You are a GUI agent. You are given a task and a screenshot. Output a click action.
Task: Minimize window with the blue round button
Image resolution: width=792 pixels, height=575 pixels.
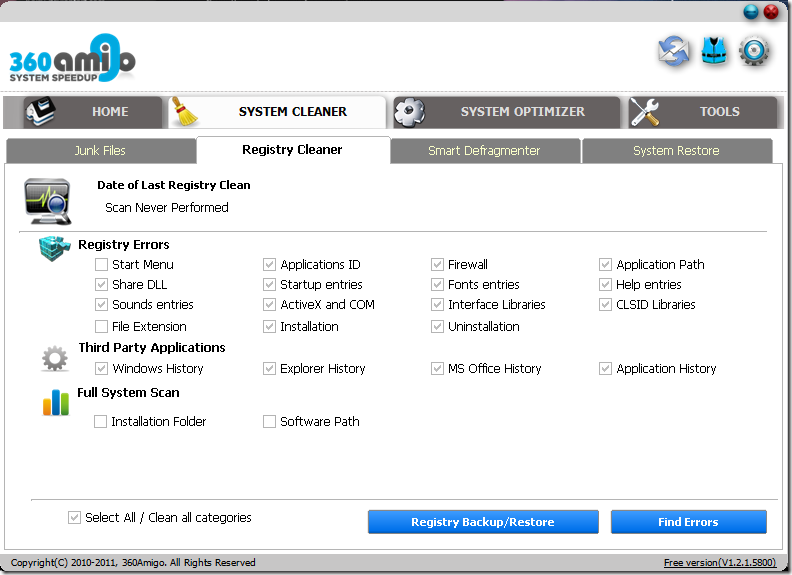(751, 11)
